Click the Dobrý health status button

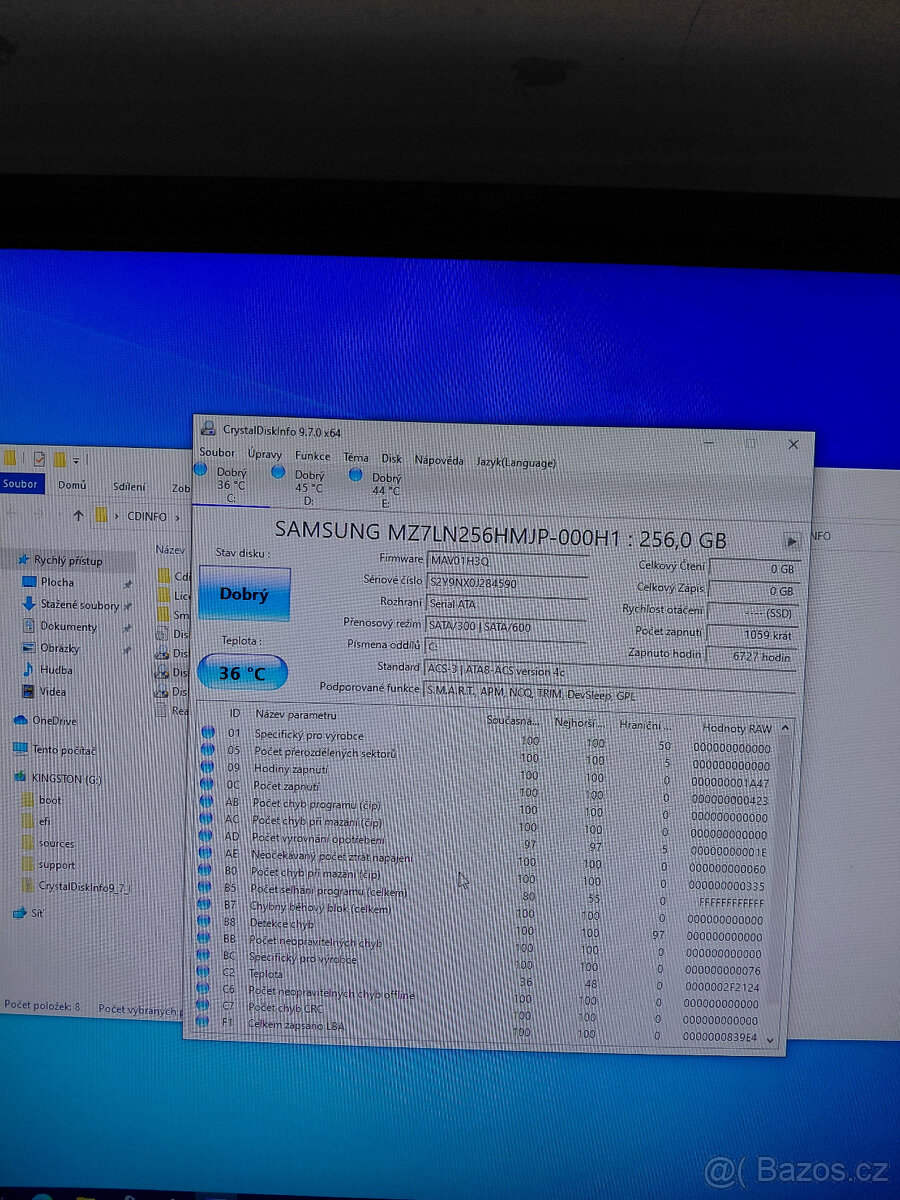(244, 595)
